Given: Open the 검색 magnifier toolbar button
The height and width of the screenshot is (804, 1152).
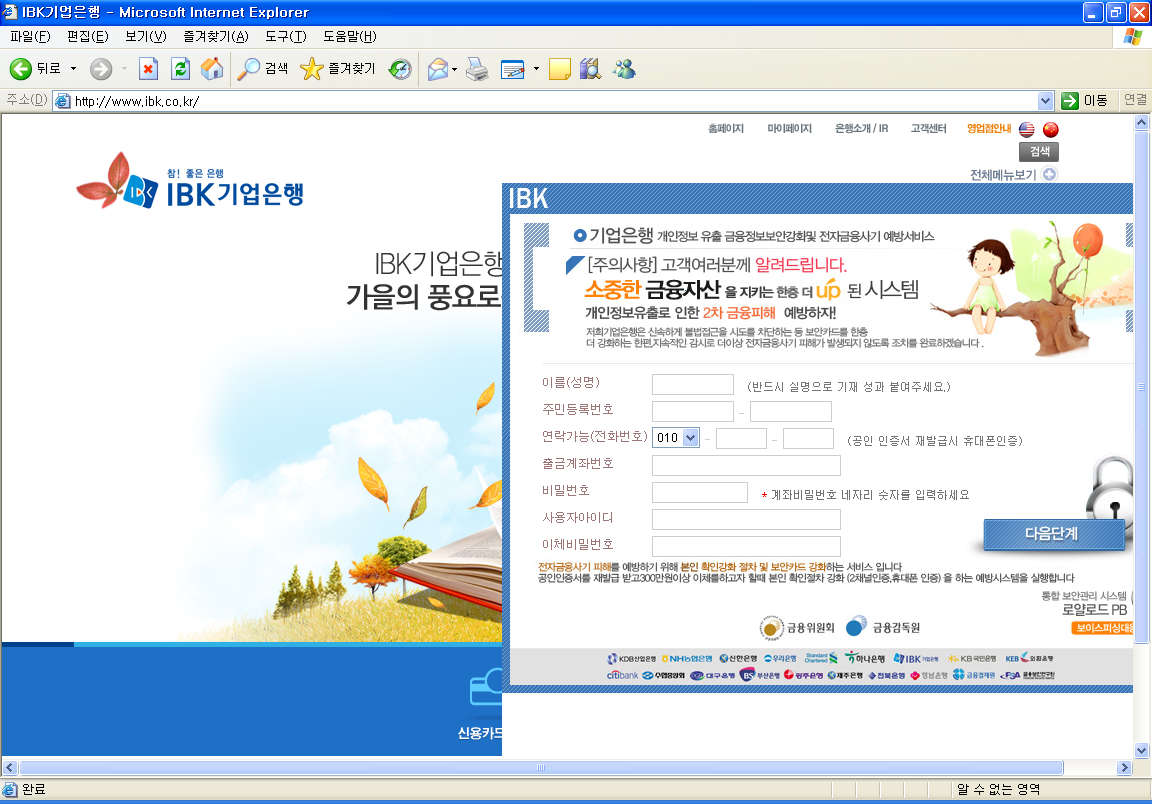Looking at the screenshot, I should pyautogui.click(x=262, y=69).
